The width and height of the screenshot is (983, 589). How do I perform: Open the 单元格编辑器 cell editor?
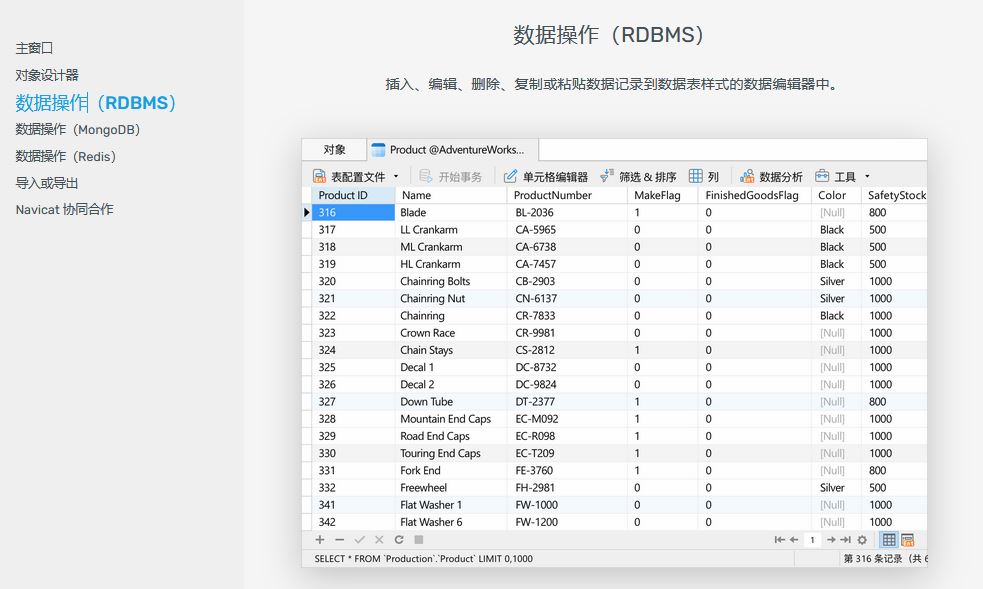pos(546,177)
